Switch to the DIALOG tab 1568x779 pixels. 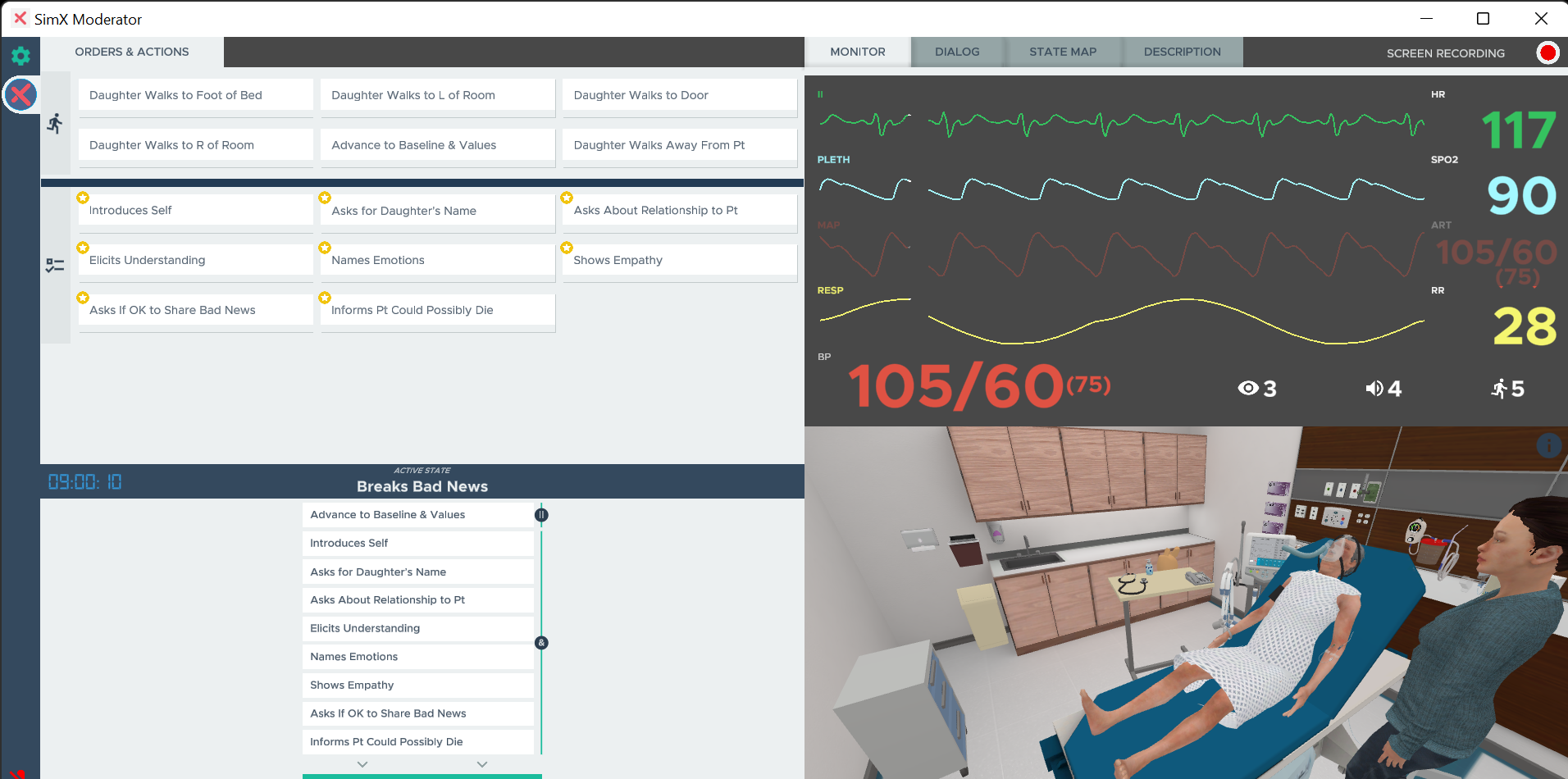957,52
